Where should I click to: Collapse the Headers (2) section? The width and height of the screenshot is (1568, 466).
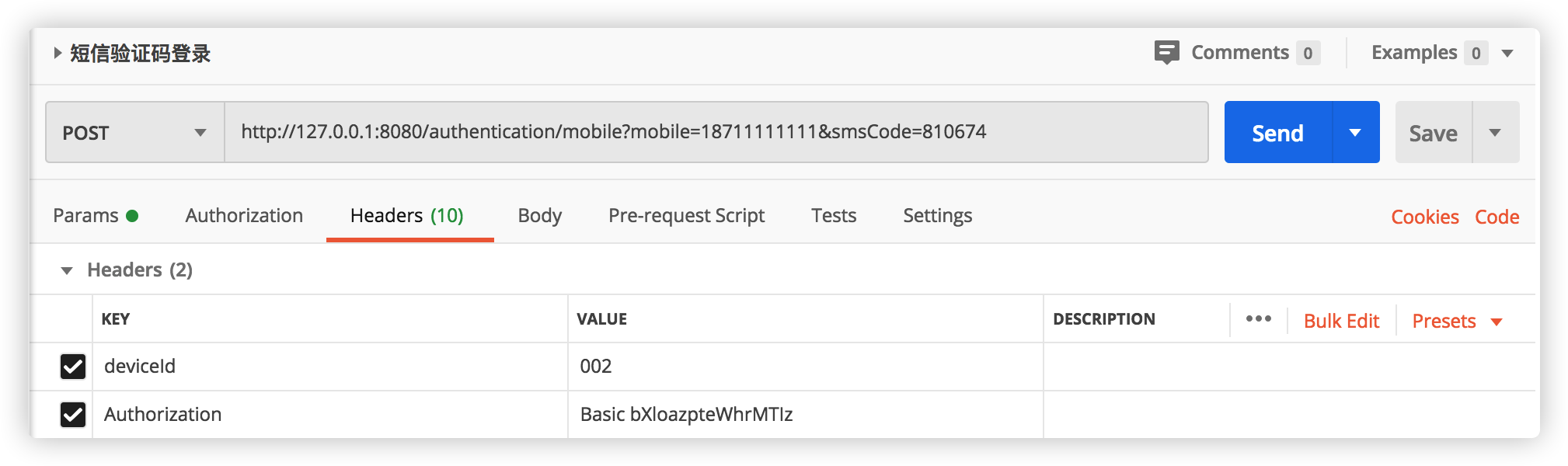pos(67,270)
